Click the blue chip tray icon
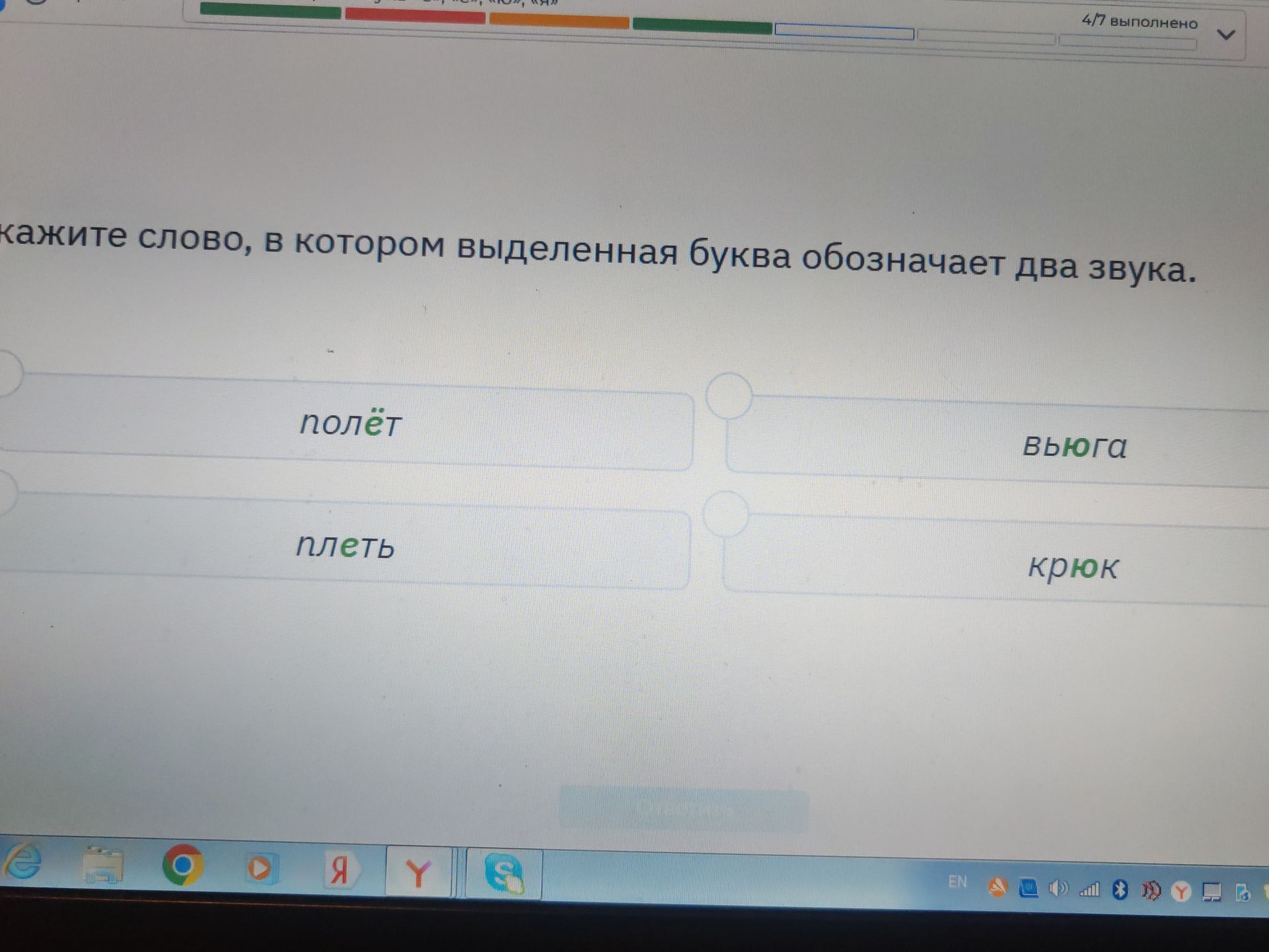The width and height of the screenshot is (1269, 952). point(1028,887)
